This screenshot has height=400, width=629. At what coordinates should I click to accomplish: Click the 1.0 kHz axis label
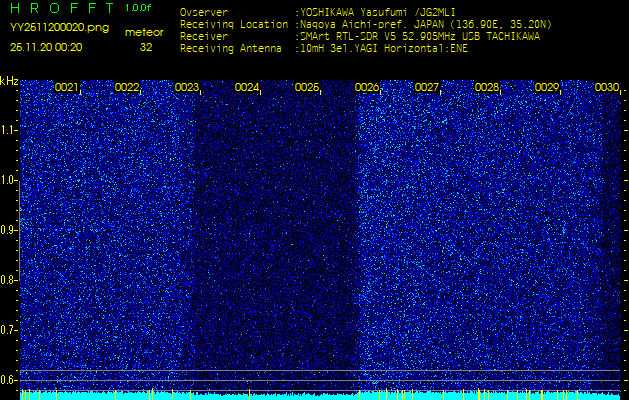point(9,181)
